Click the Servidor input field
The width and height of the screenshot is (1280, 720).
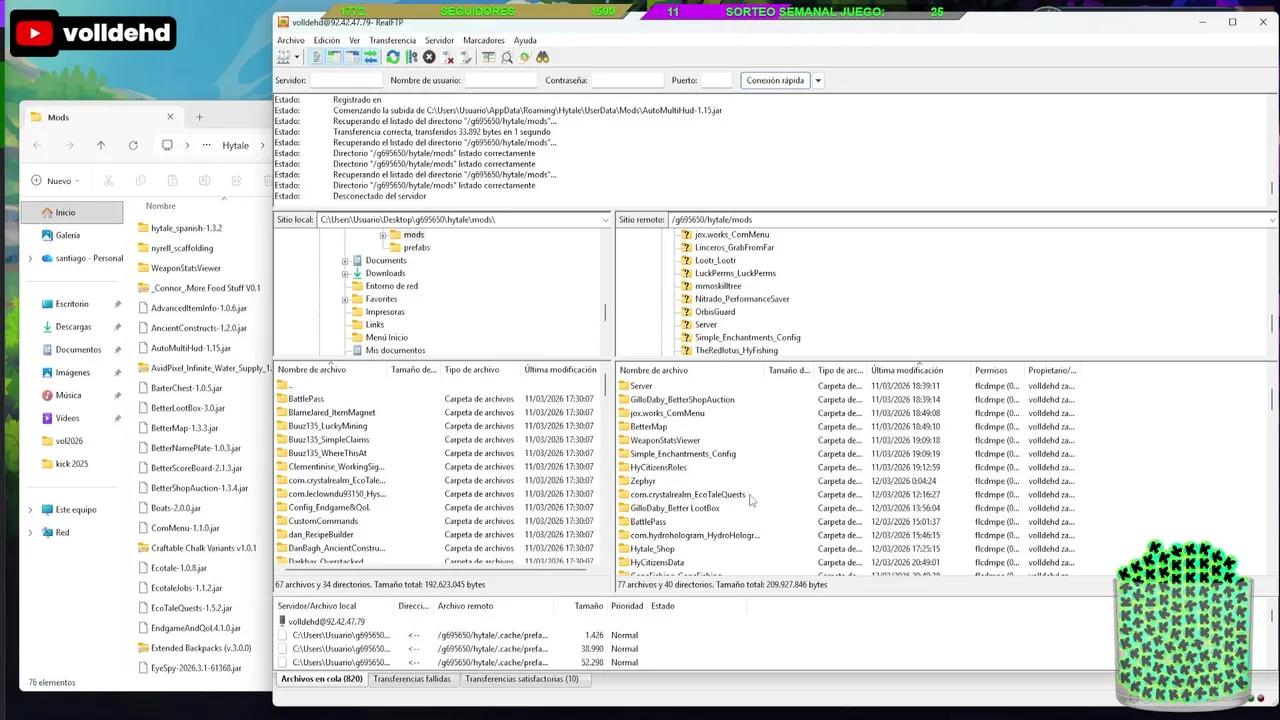346,81
